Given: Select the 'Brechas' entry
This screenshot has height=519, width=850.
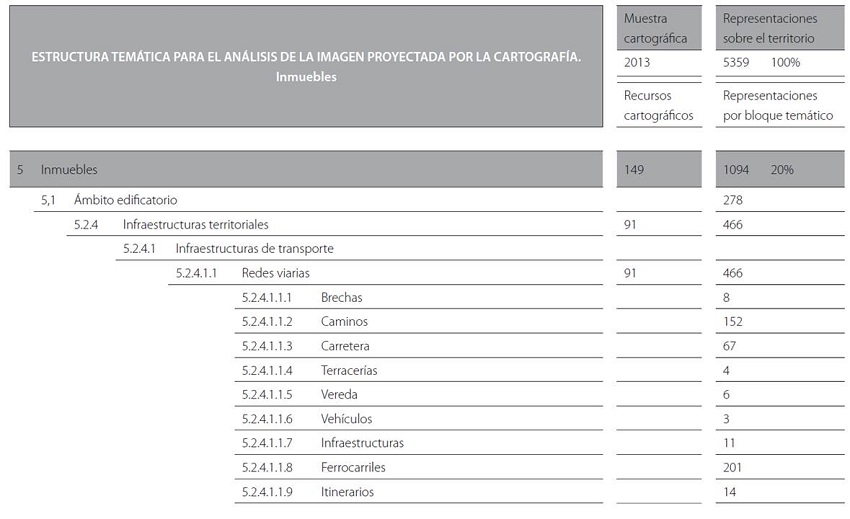Looking at the screenshot, I should pos(341,298).
